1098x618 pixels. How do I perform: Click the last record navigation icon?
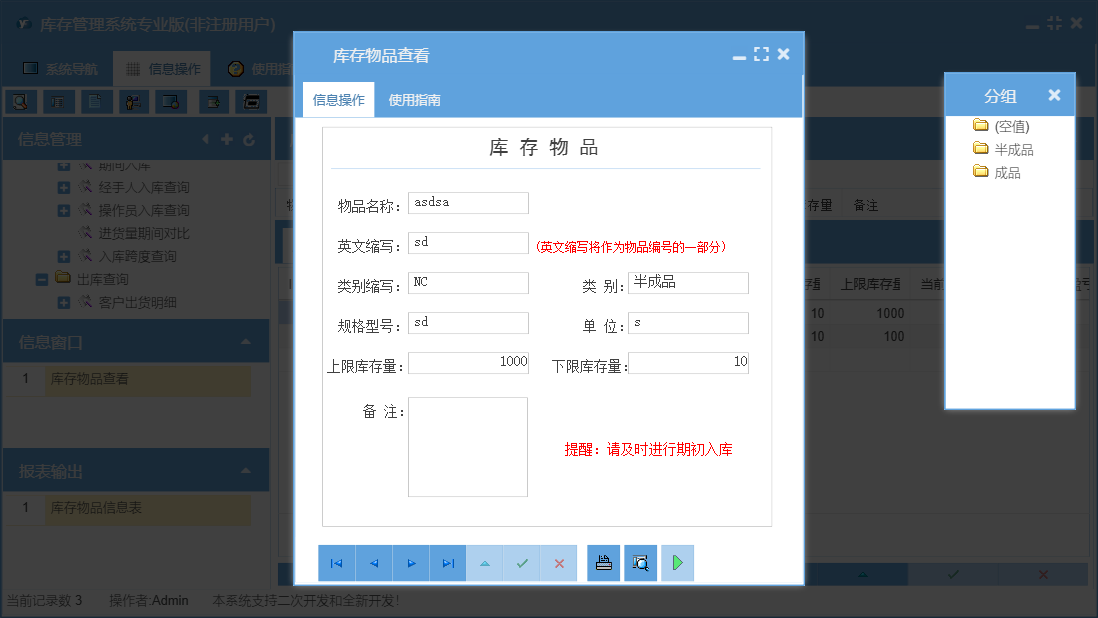448,563
